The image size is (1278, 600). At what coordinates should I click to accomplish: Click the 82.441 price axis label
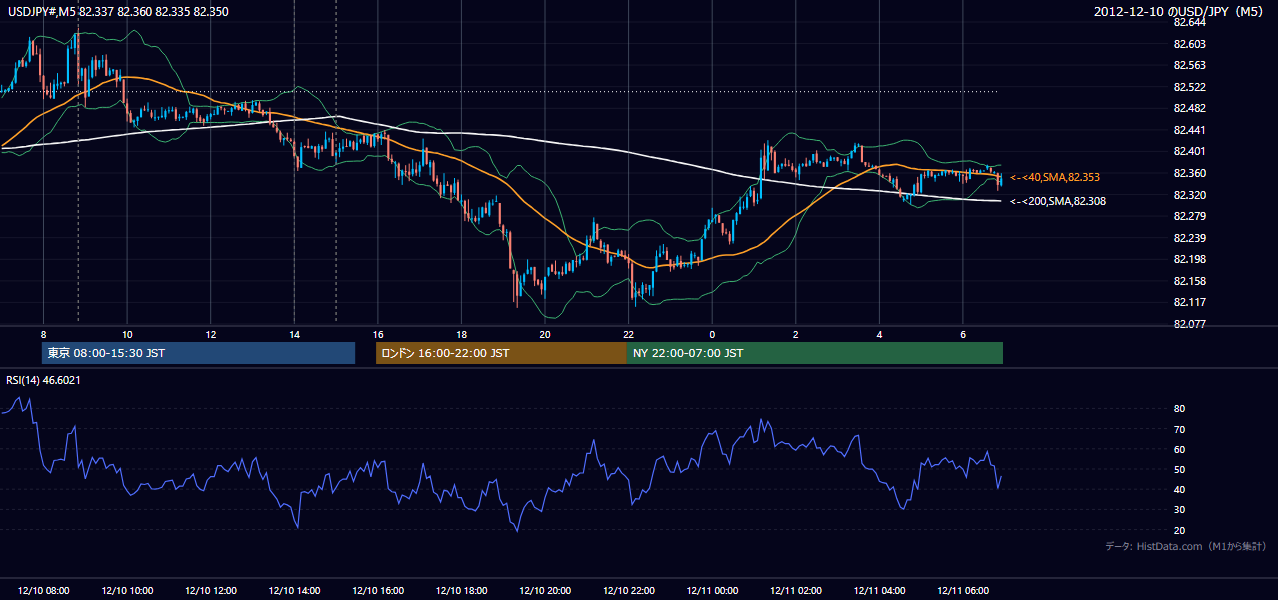[x=1189, y=130]
